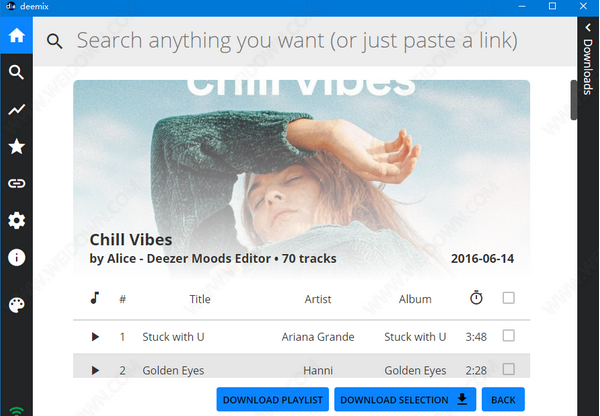The width and height of the screenshot is (600, 416).
Task: Open the About info icon
Action: tap(16, 257)
